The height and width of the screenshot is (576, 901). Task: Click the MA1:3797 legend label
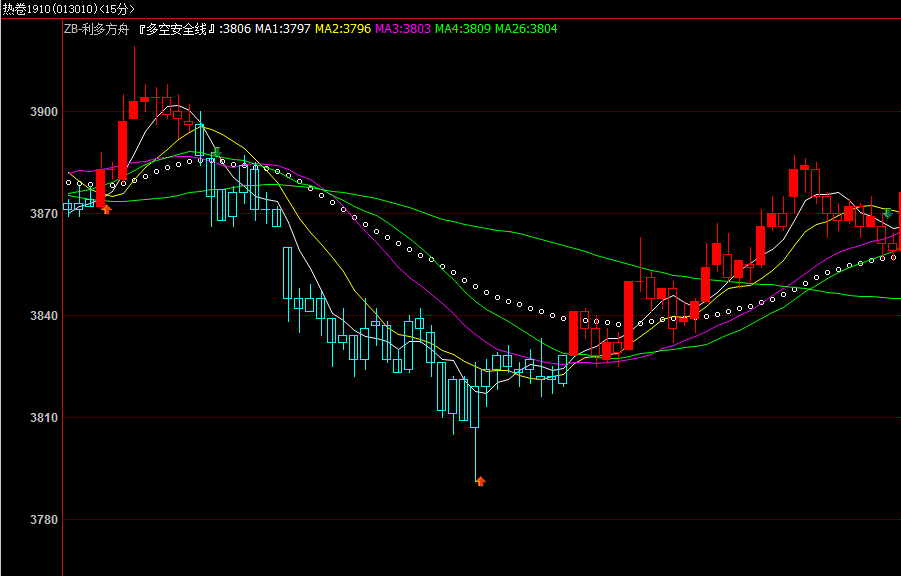pyautogui.click(x=283, y=29)
